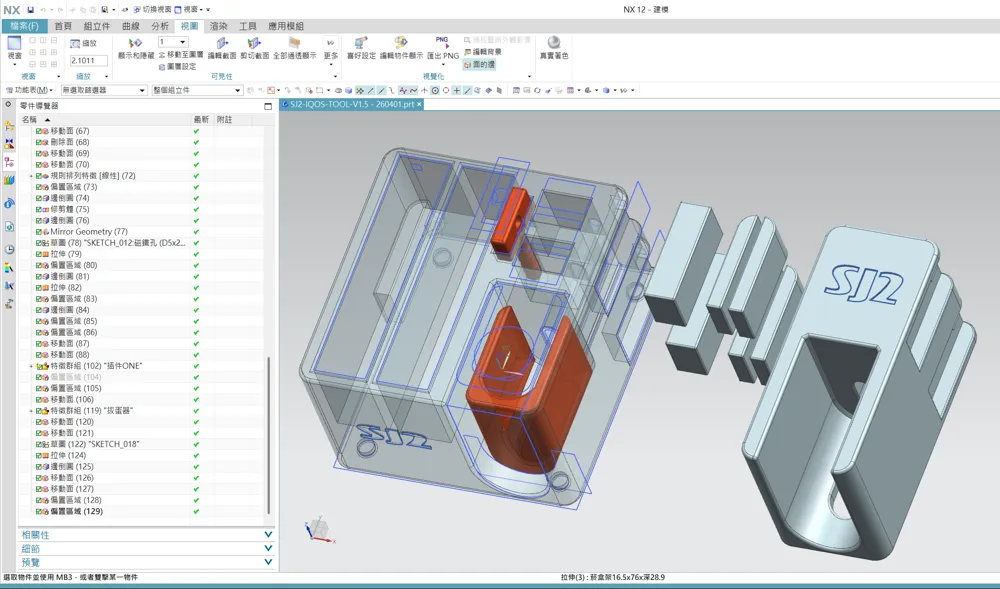Viewport: 1000px width, 589px height.
Task: Expand the 可見性 visibility group options arrow
Action: [335, 76]
